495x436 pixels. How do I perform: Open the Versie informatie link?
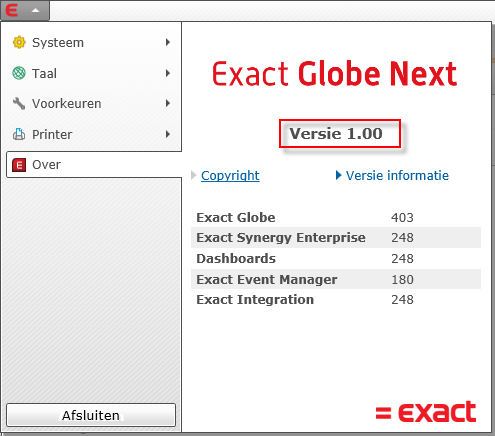[x=397, y=175]
